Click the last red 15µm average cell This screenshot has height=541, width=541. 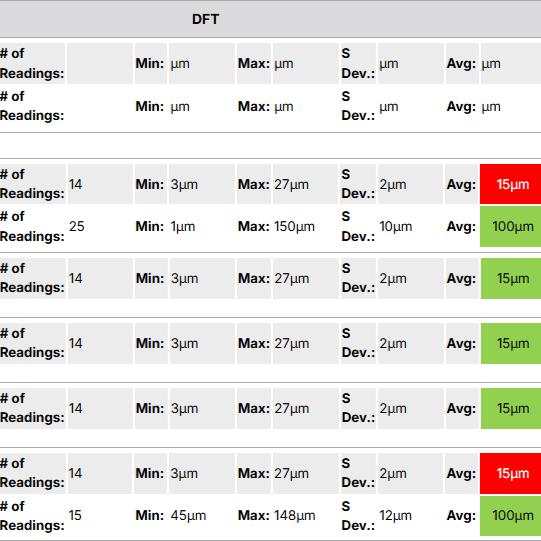(511, 473)
